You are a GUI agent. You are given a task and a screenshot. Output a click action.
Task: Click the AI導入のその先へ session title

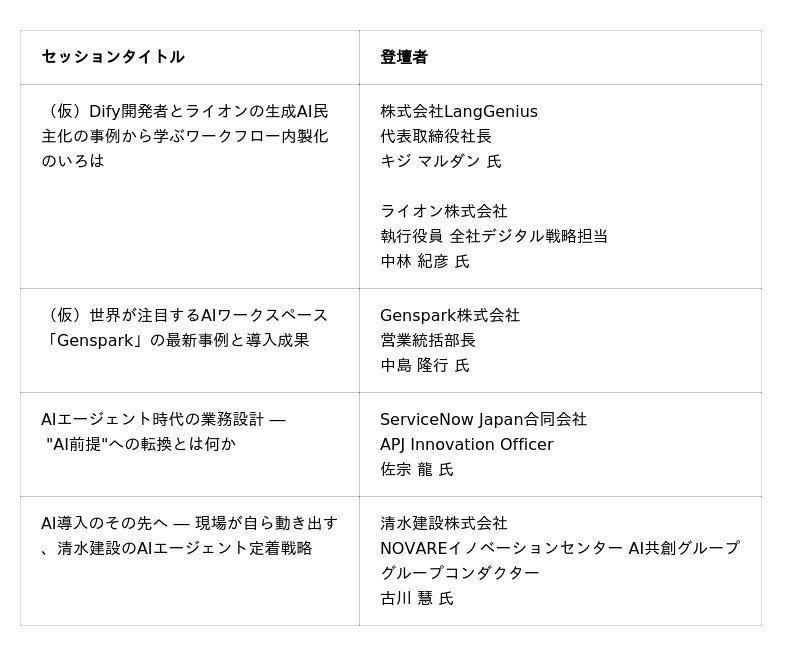click(x=189, y=535)
